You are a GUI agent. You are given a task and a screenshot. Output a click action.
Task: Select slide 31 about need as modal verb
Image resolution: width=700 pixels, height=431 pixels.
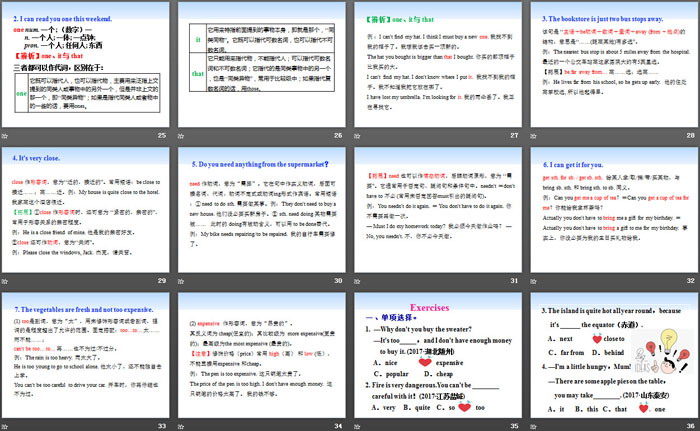coord(438,210)
